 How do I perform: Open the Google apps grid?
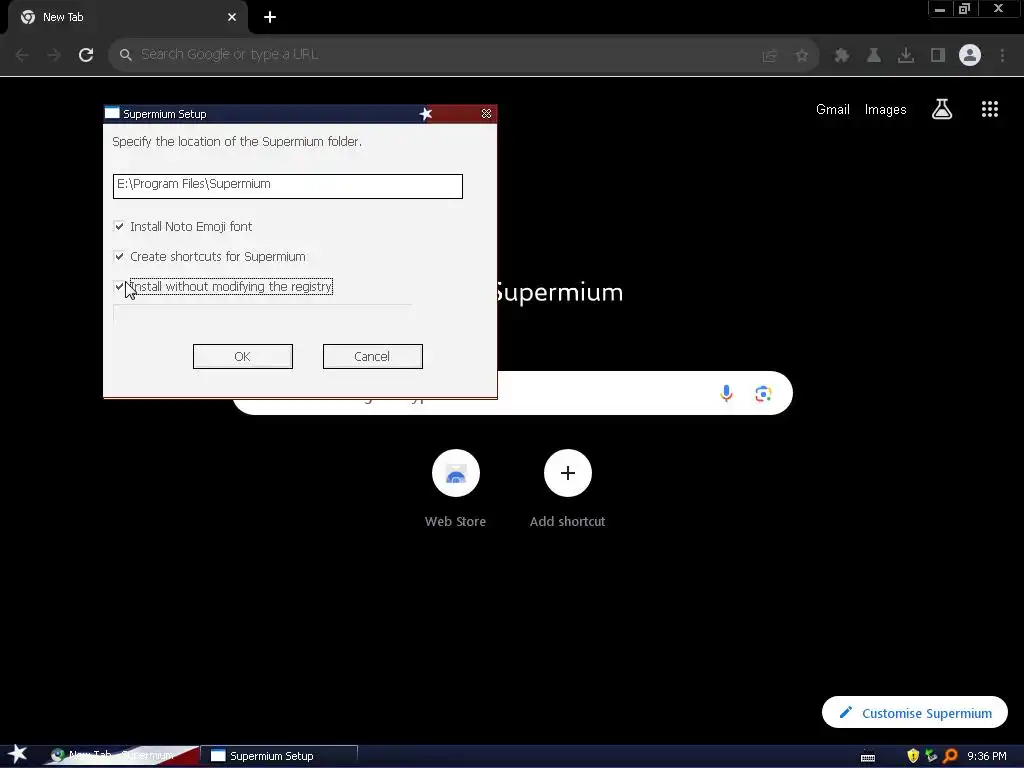pyautogui.click(x=990, y=109)
